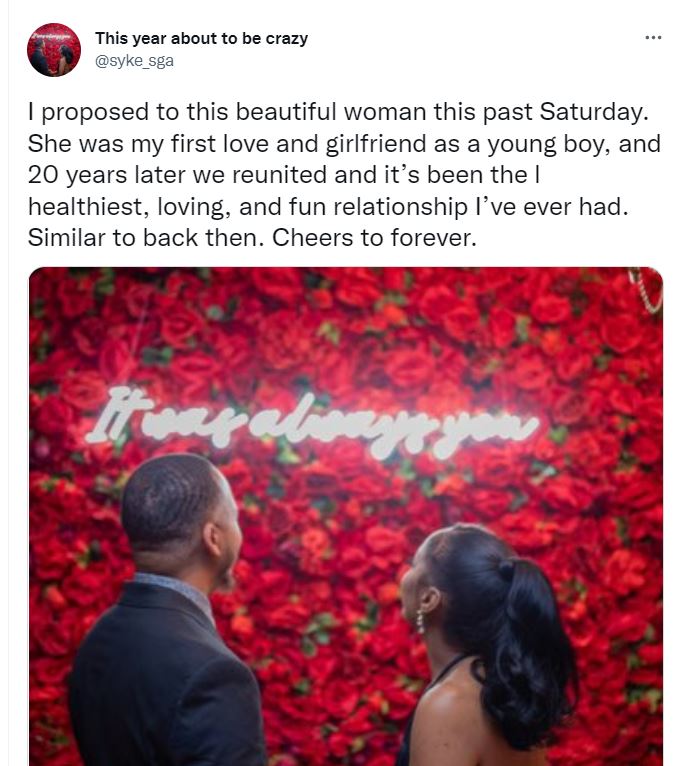
Task: Click the 'Cheers to forever.' sentence
Action: [374, 238]
